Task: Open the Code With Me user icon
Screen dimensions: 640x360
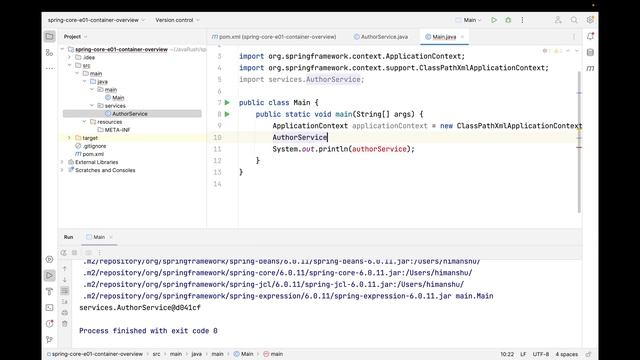Action: click(x=558, y=20)
